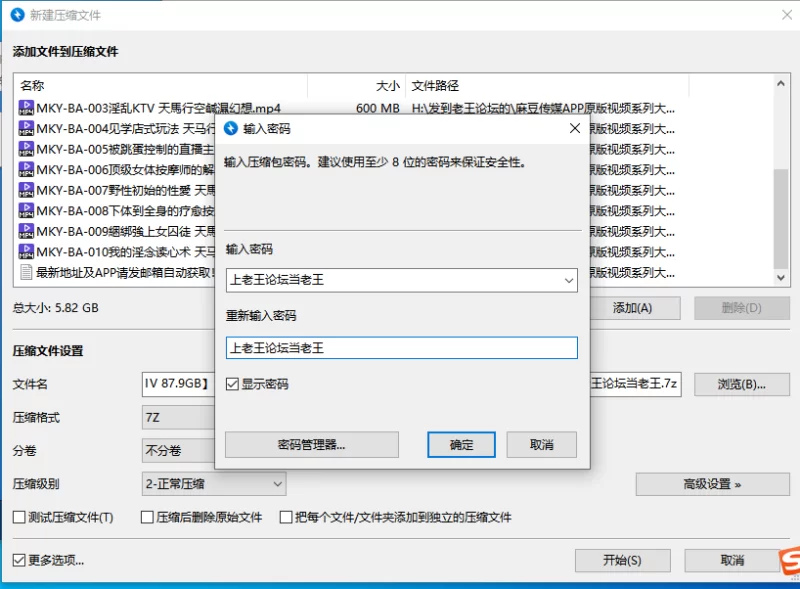Click the file list scrollbar up arrow
This screenshot has width=800, height=589.
pos(781,83)
